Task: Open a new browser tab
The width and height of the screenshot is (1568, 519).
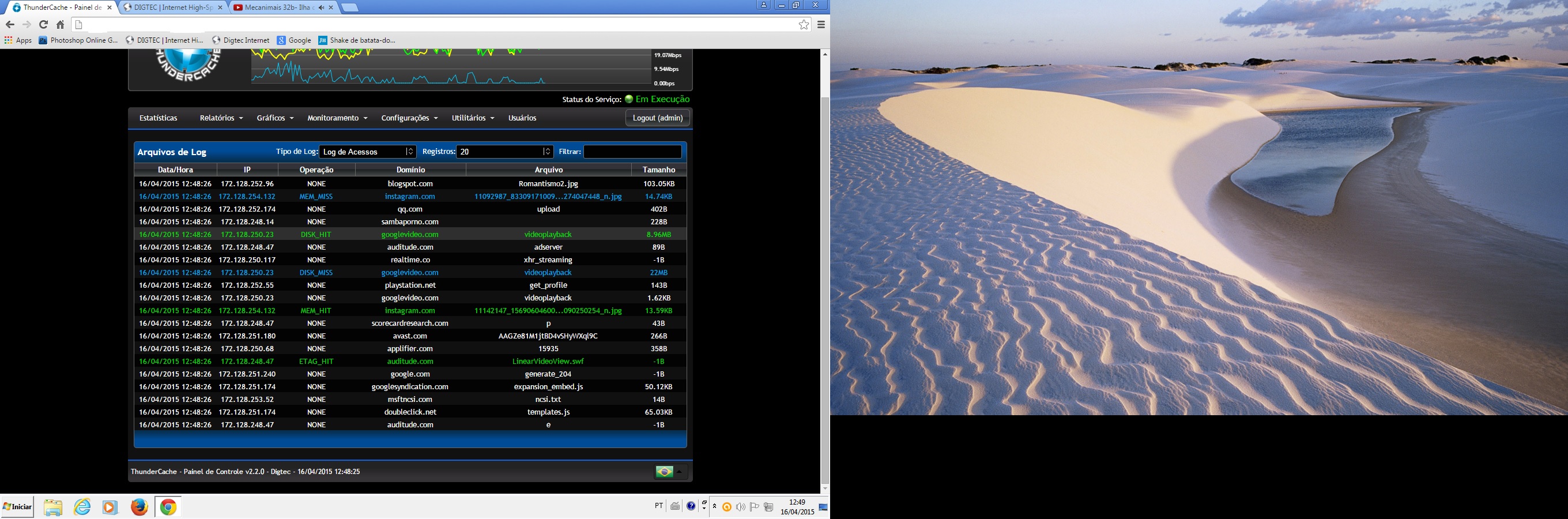Action: (349, 7)
